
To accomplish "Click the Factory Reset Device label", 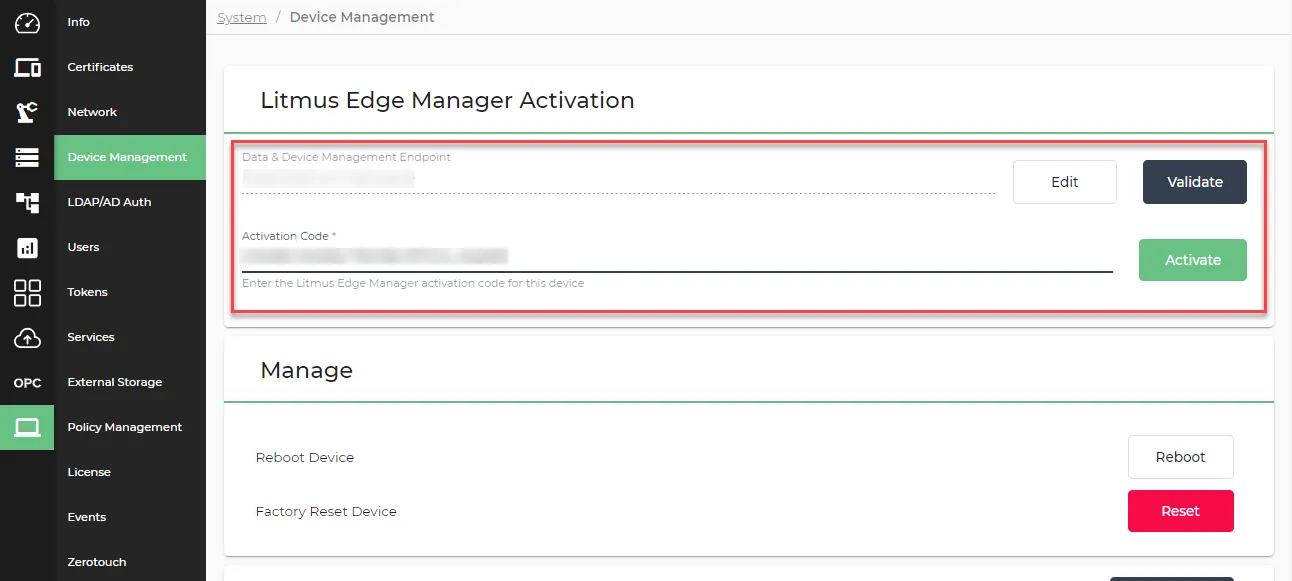I will 326,511.
